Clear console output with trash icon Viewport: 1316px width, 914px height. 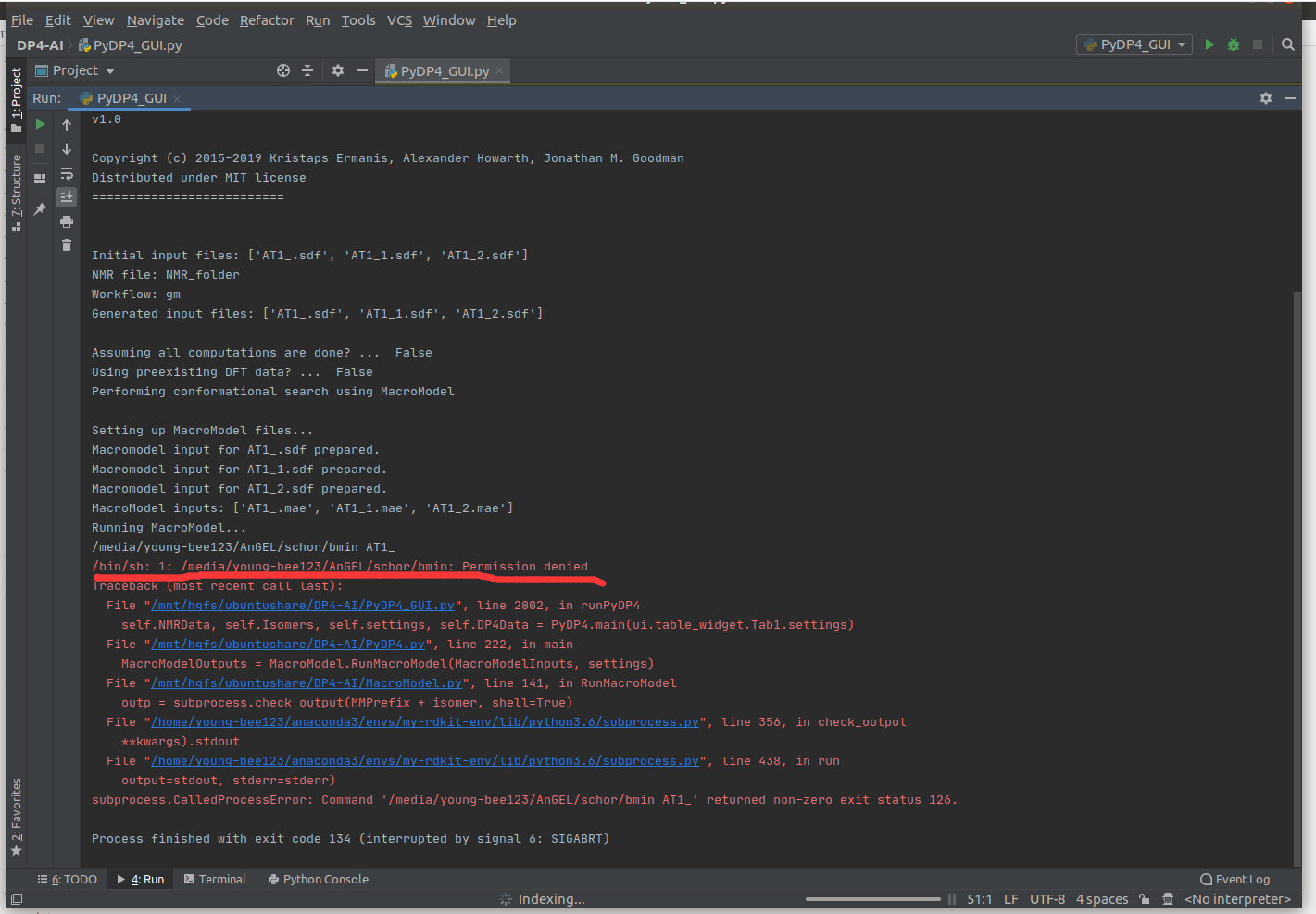coord(67,245)
